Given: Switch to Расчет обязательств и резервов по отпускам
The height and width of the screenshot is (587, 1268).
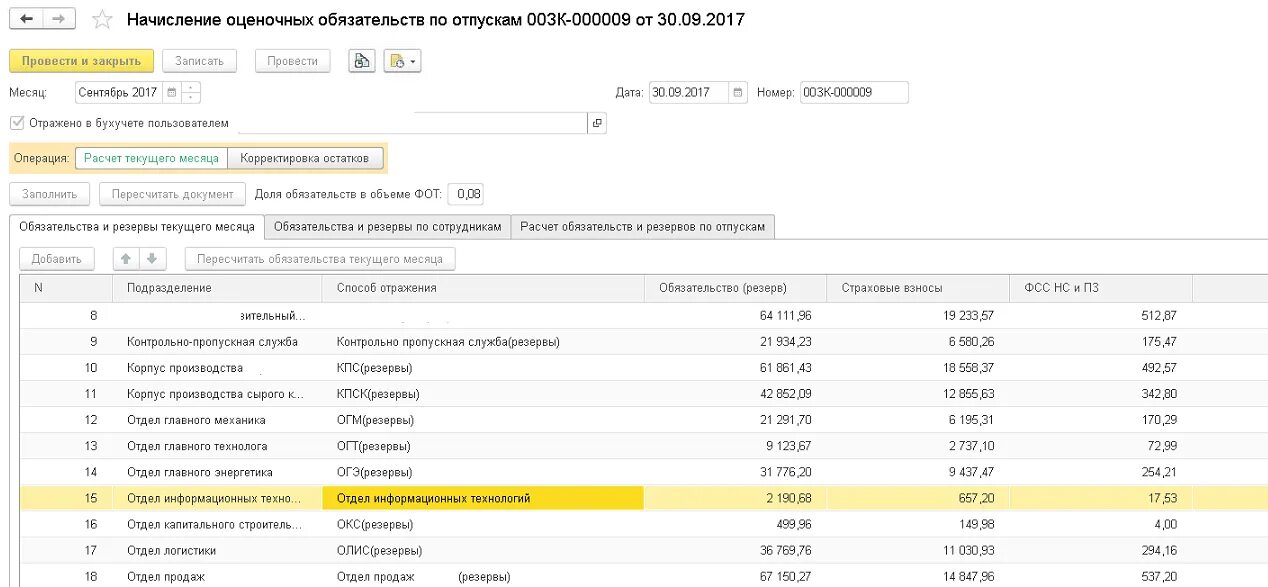Looking at the screenshot, I should (x=642, y=226).
